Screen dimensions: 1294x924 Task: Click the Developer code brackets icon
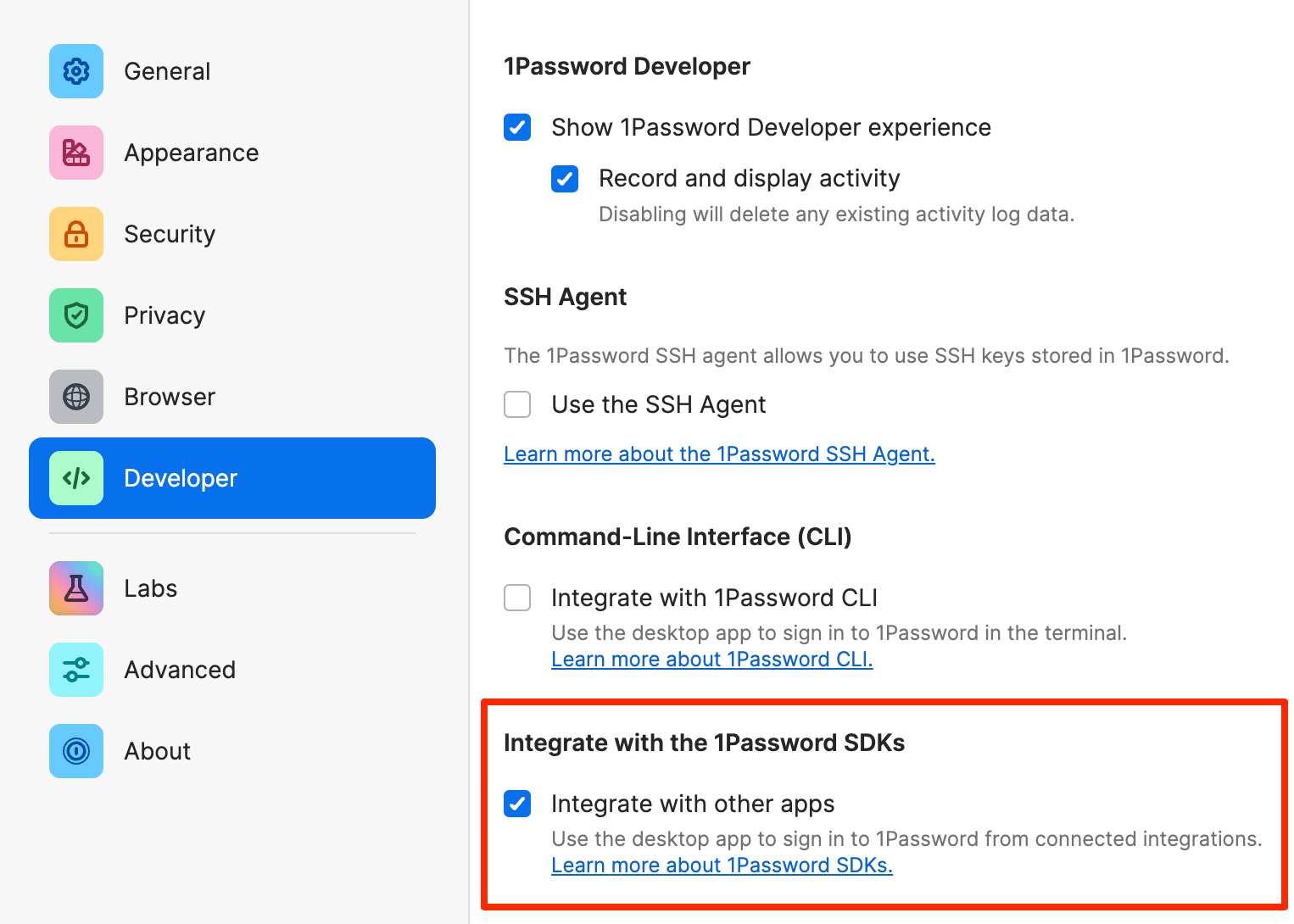tap(75, 478)
